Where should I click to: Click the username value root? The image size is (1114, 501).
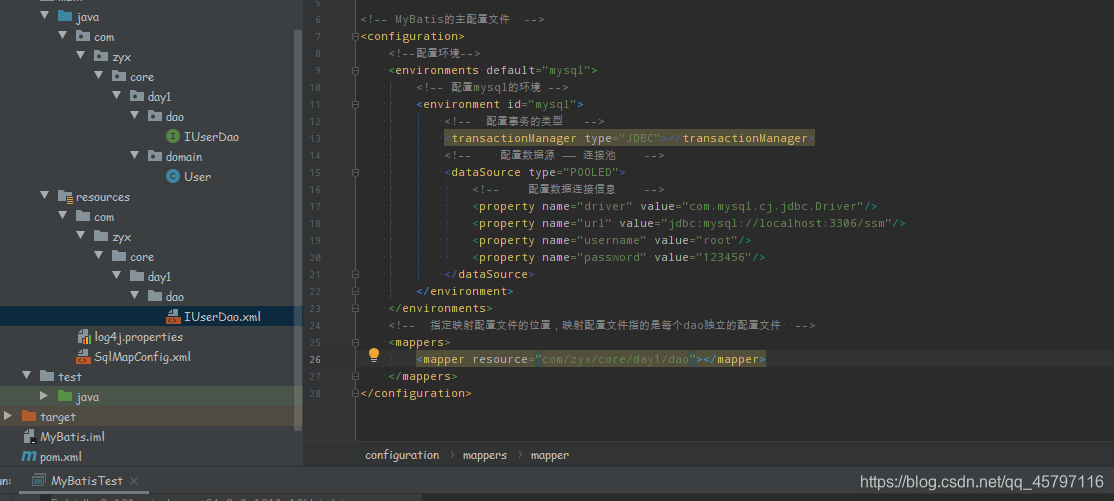pos(717,240)
